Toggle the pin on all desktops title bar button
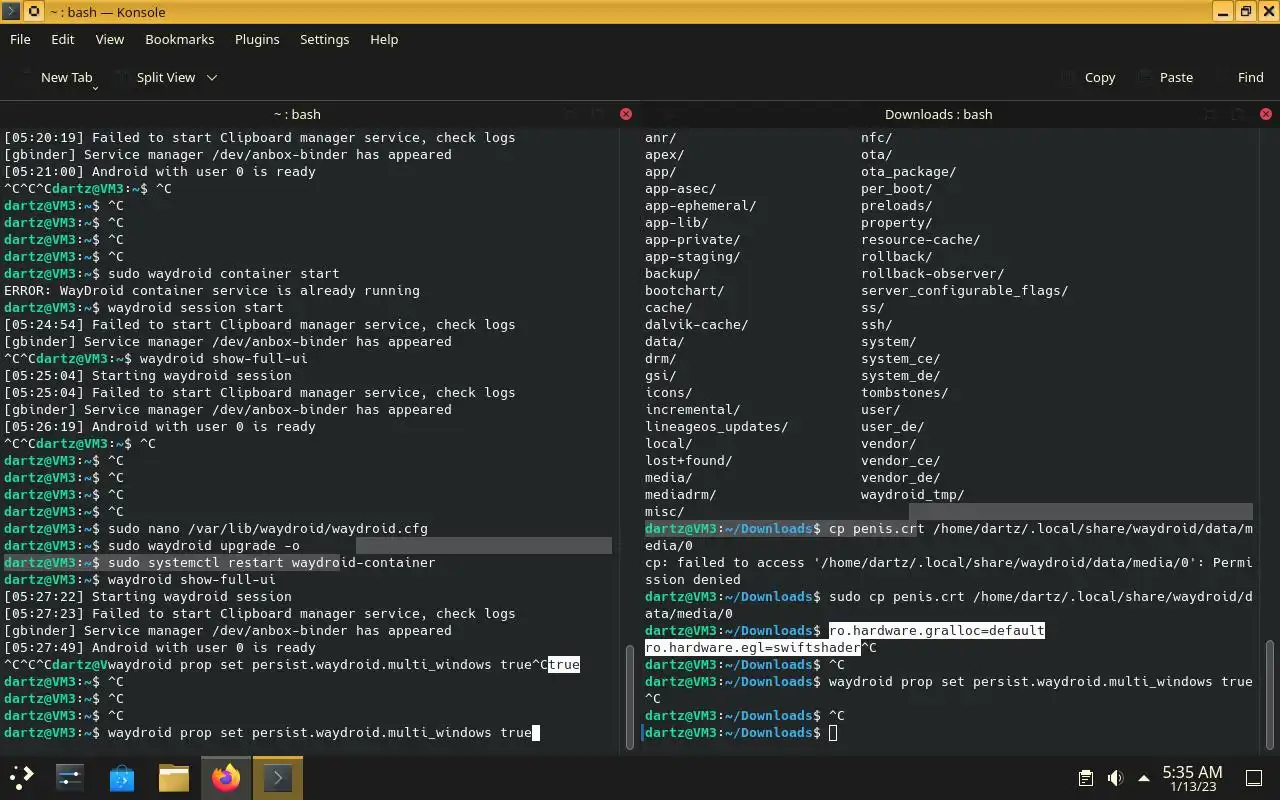The image size is (1280, 800). tap(33, 12)
